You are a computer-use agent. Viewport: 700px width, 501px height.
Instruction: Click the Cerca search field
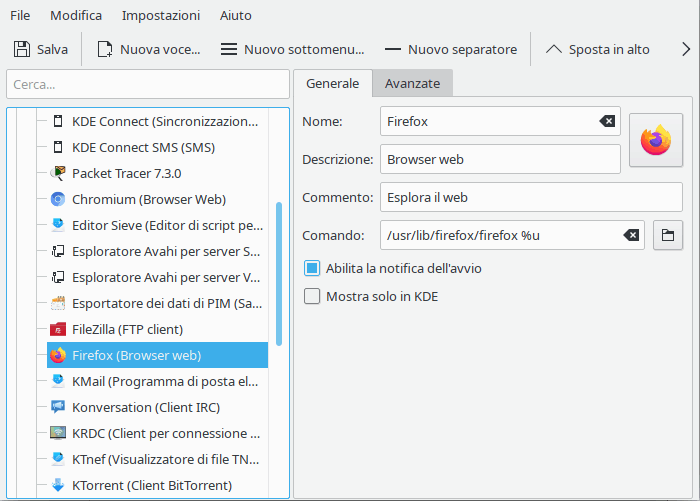pos(147,85)
